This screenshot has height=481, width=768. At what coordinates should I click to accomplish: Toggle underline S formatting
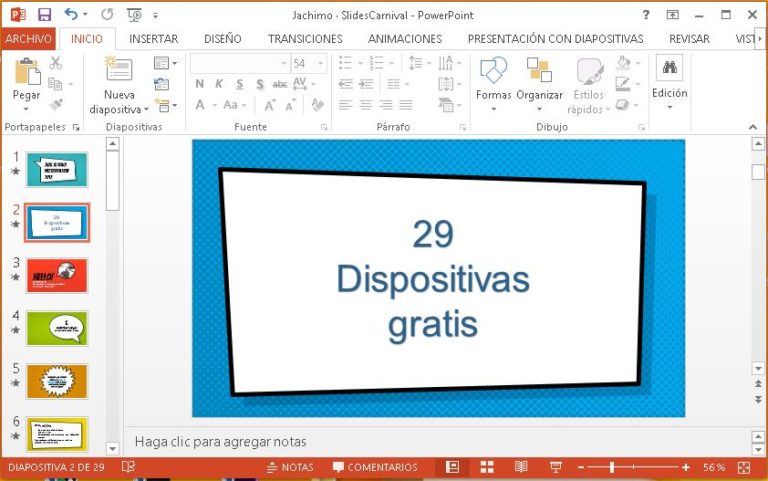click(240, 84)
